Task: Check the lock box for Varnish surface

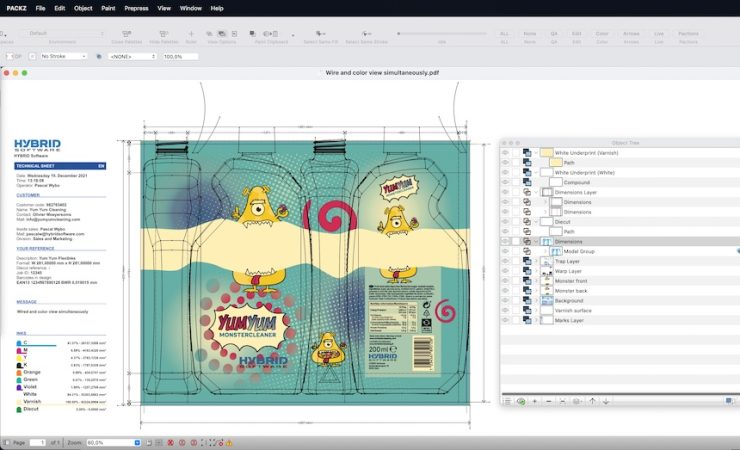Action: 516,310
